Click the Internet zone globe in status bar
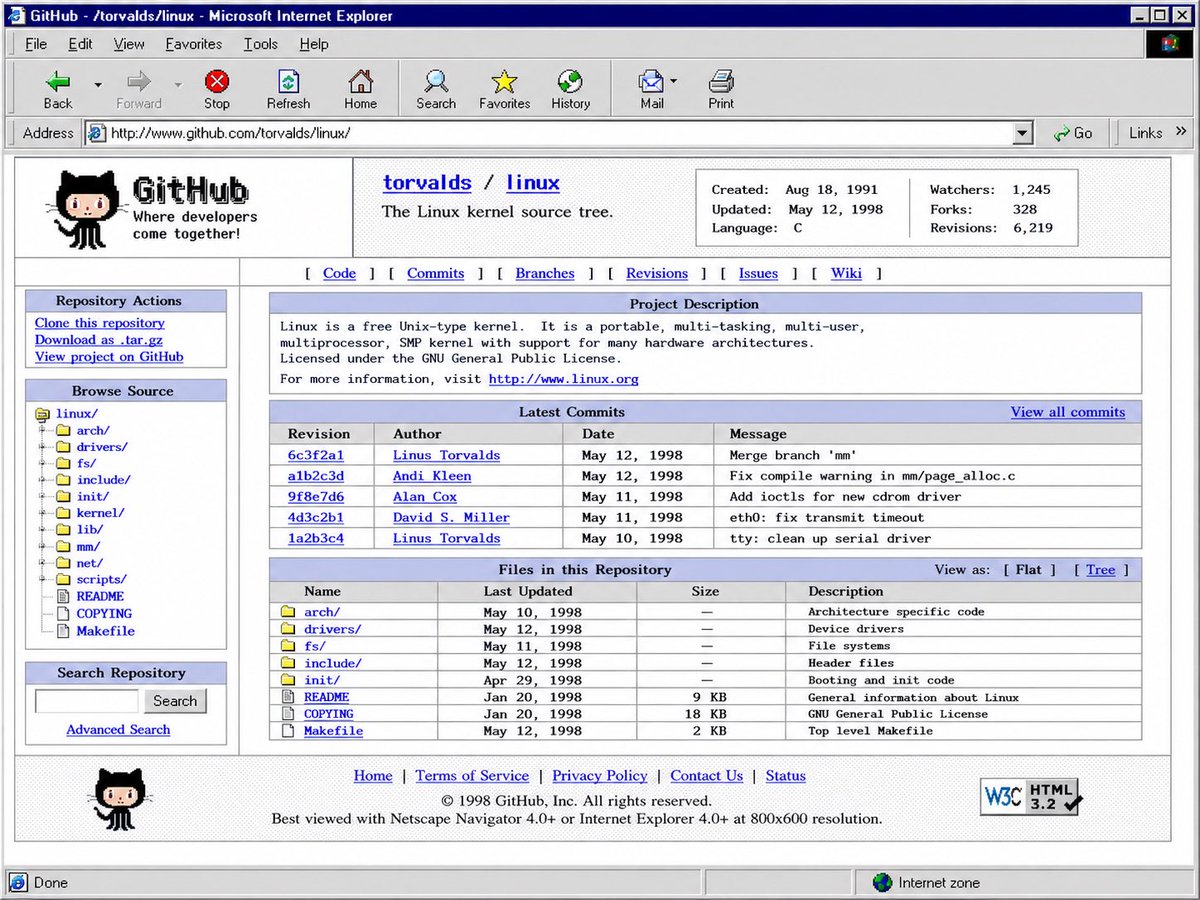Viewport: 1200px width, 900px height. pyautogui.click(x=882, y=882)
